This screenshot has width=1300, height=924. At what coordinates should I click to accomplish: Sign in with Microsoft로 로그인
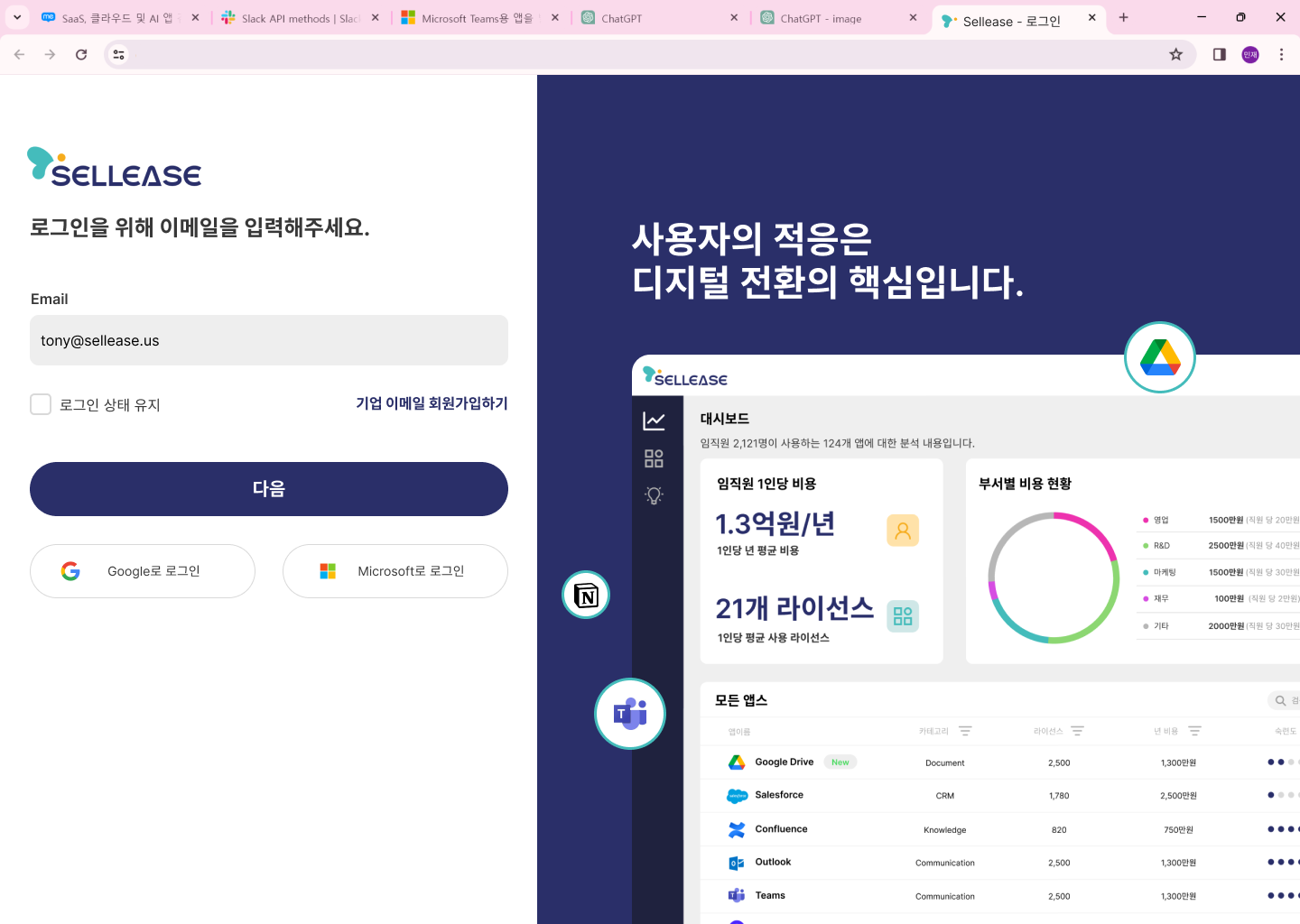395,571
